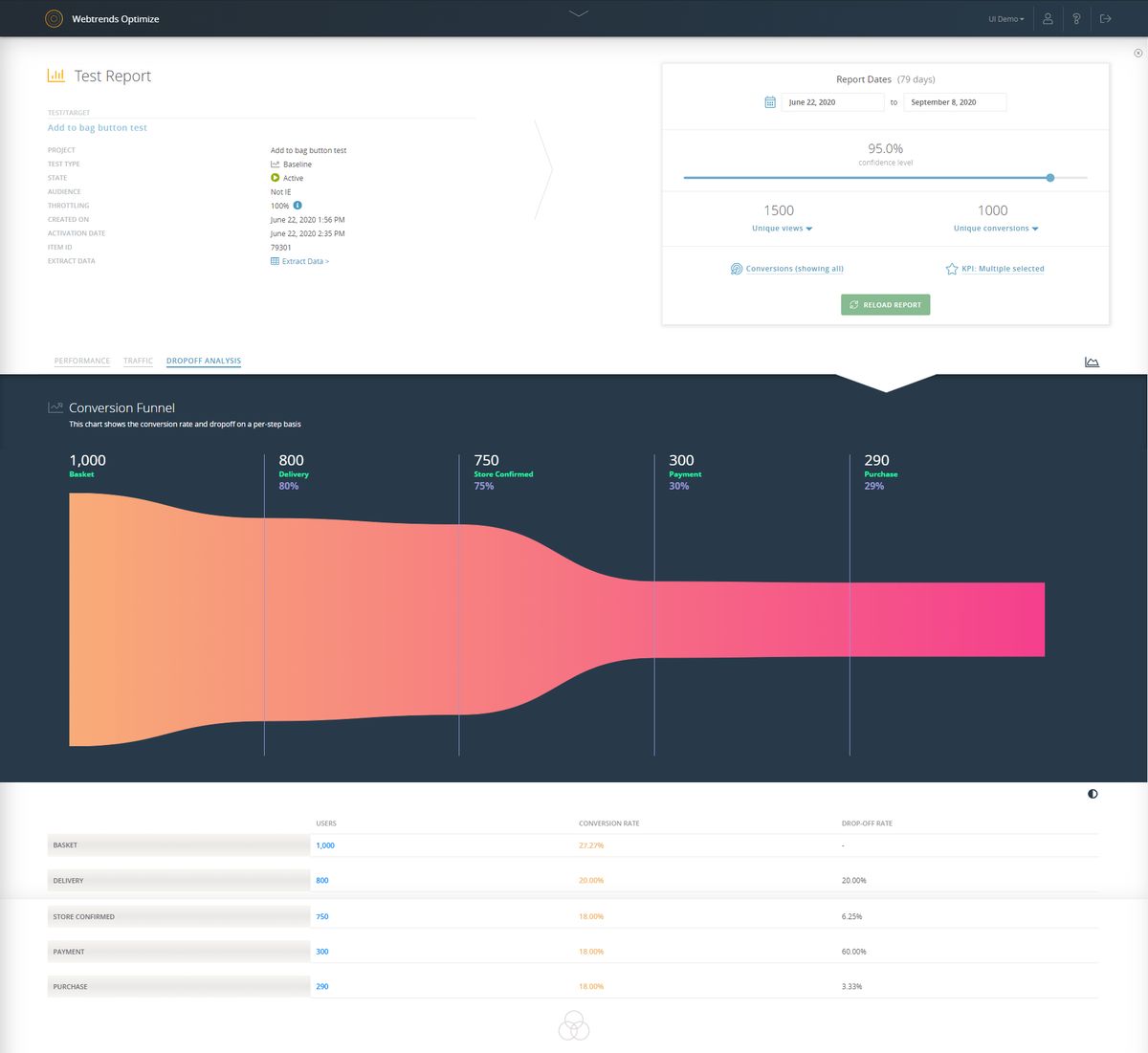Open the UI Demo dropdown menu
Image resolution: width=1148 pixels, height=1053 pixels.
click(1005, 18)
